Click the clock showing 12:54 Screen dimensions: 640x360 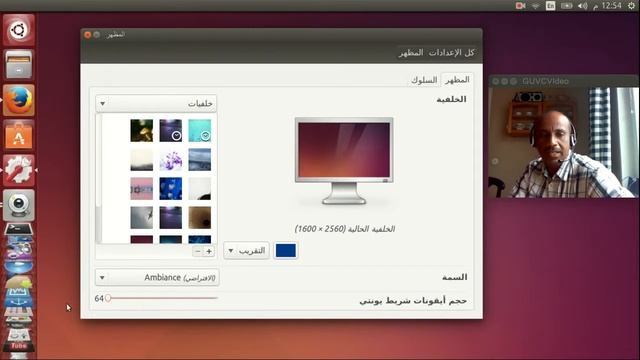click(607, 6)
